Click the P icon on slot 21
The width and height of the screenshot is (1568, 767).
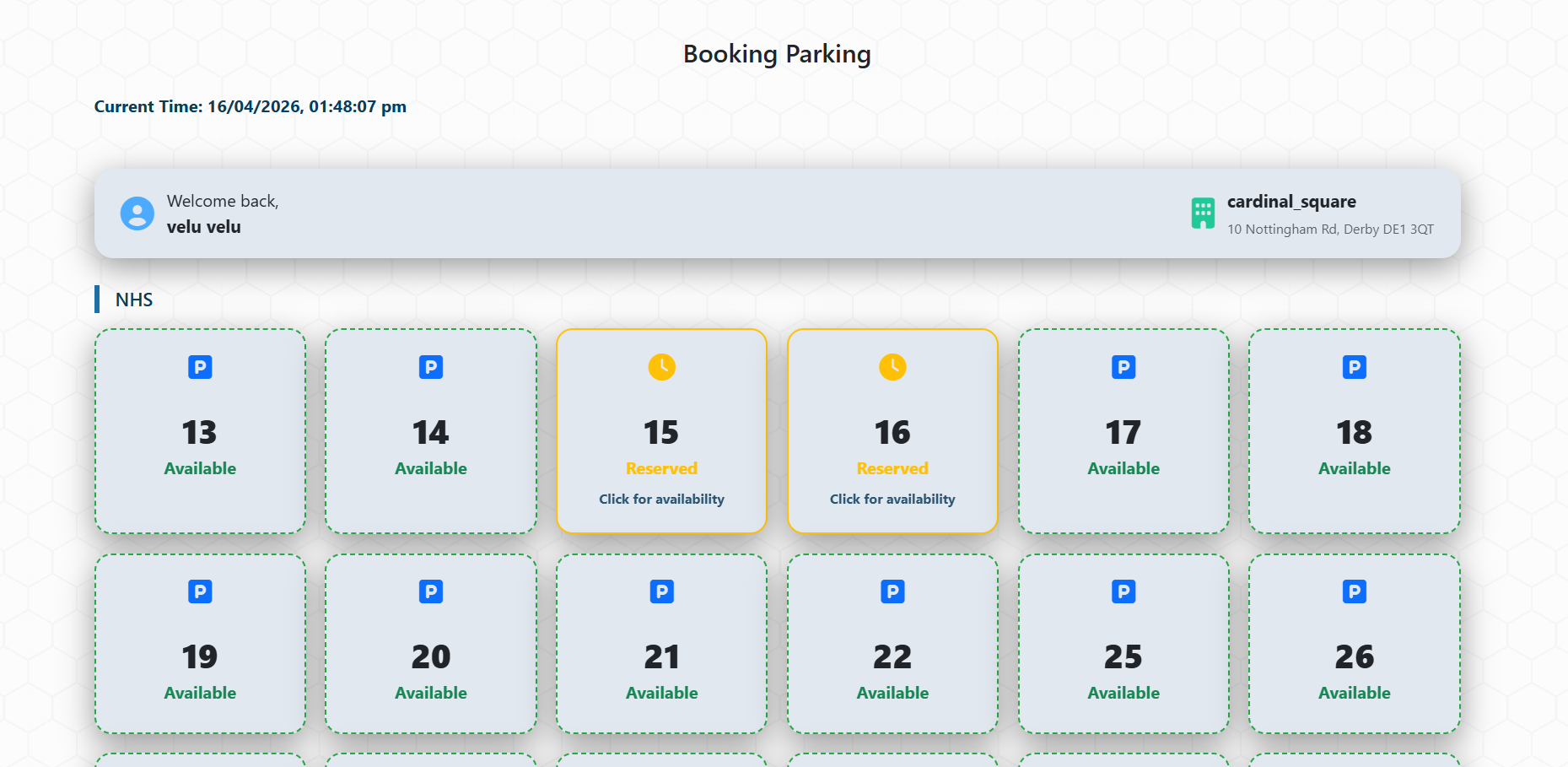661,591
